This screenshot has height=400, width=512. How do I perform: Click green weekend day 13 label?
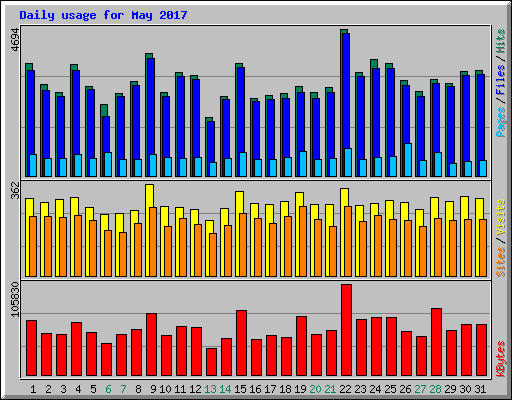(x=210, y=389)
